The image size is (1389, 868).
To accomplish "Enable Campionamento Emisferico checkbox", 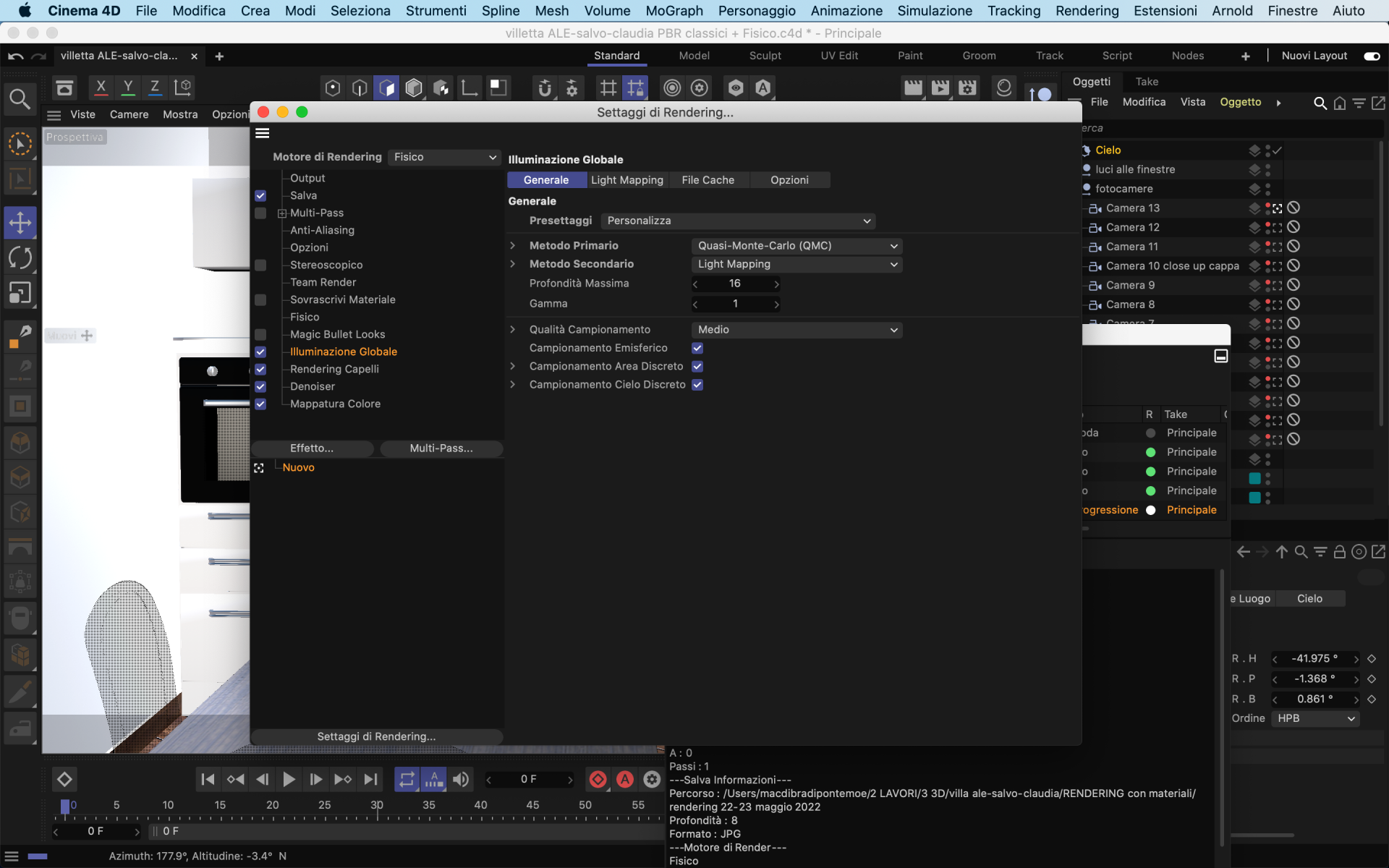I will point(697,347).
